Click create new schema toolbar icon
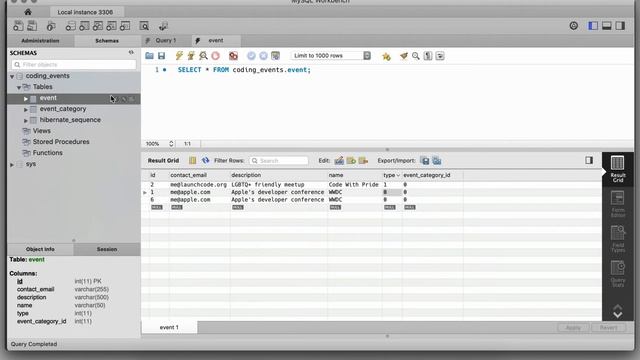Viewport: 640px width, 360px height. point(71,26)
